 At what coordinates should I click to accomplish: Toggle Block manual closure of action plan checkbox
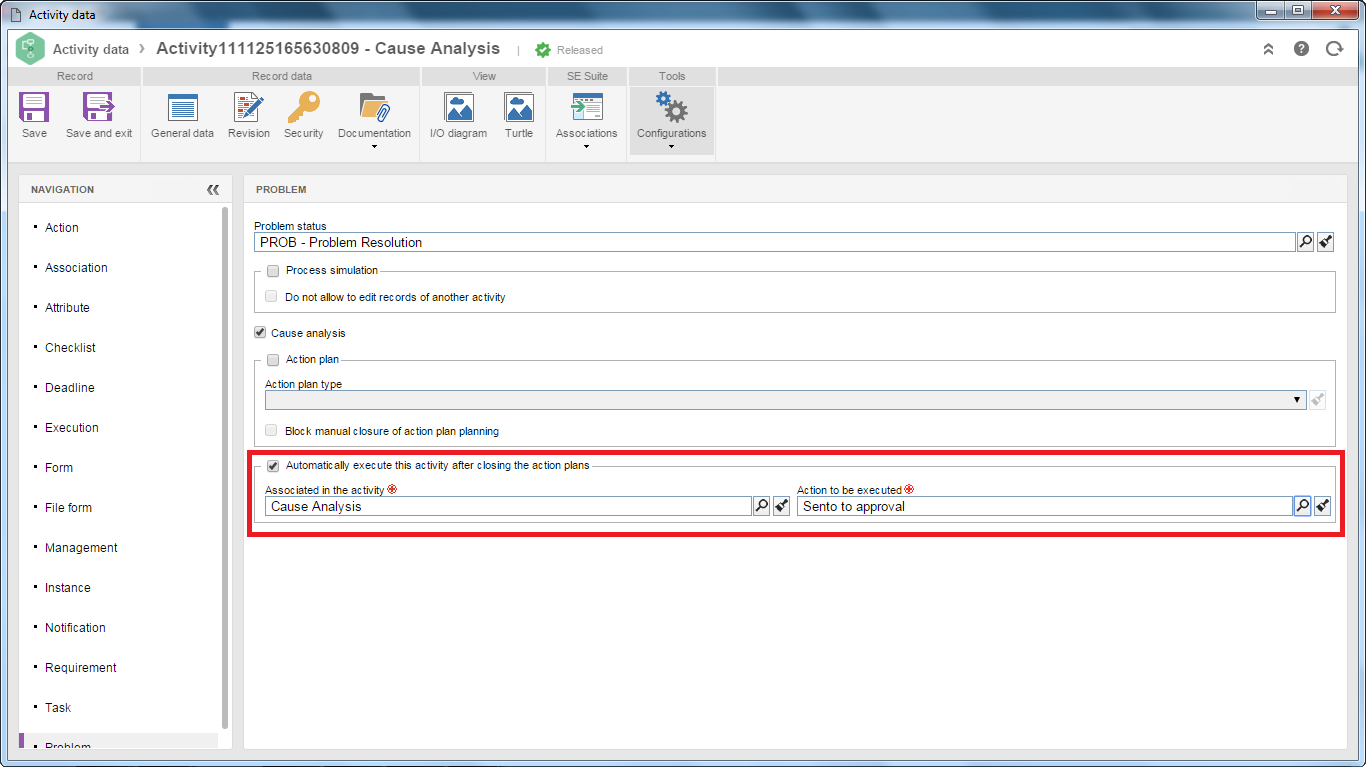(271, 431)
